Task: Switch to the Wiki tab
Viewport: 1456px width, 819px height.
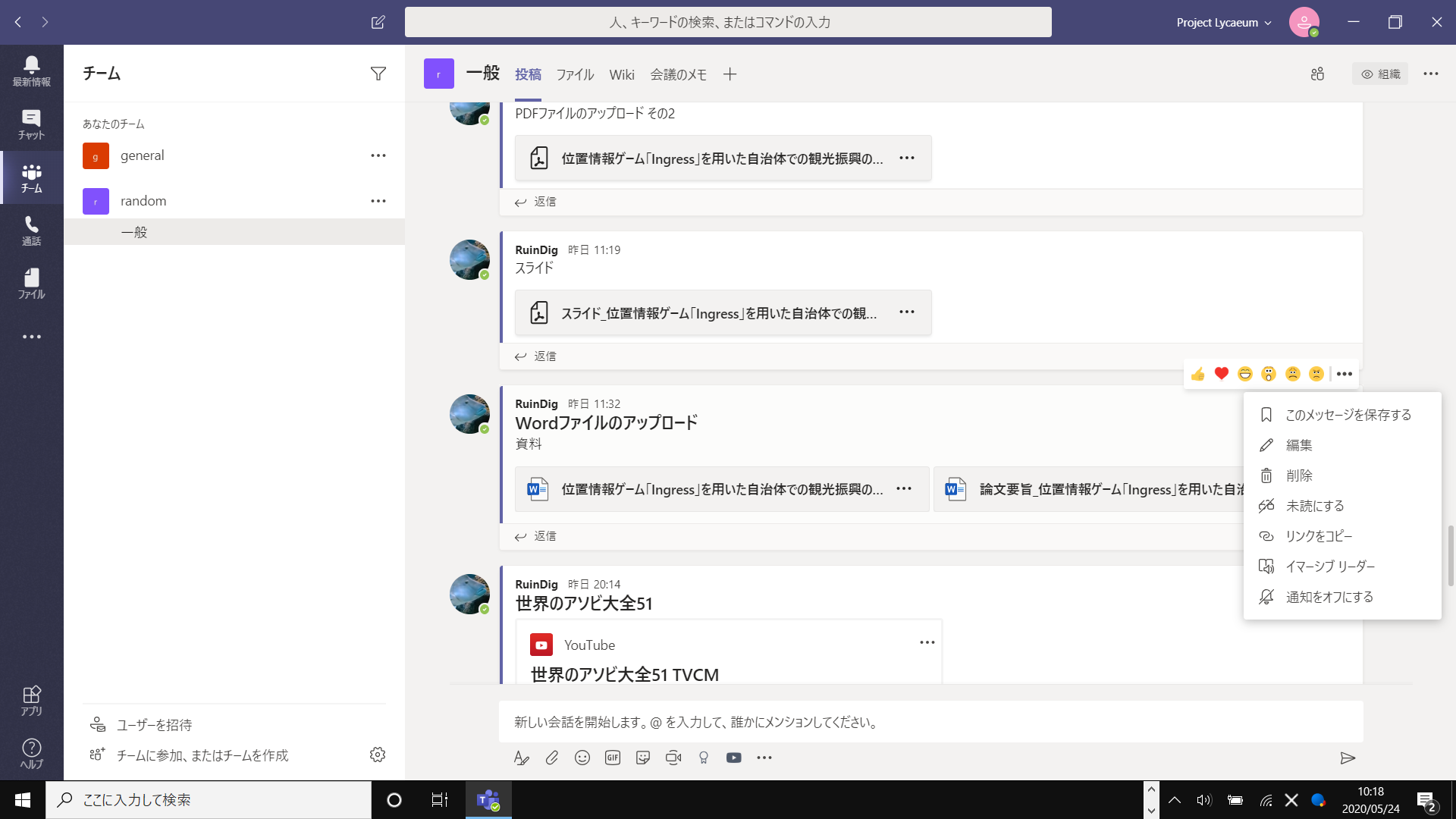Action: [x=622, y=74]
